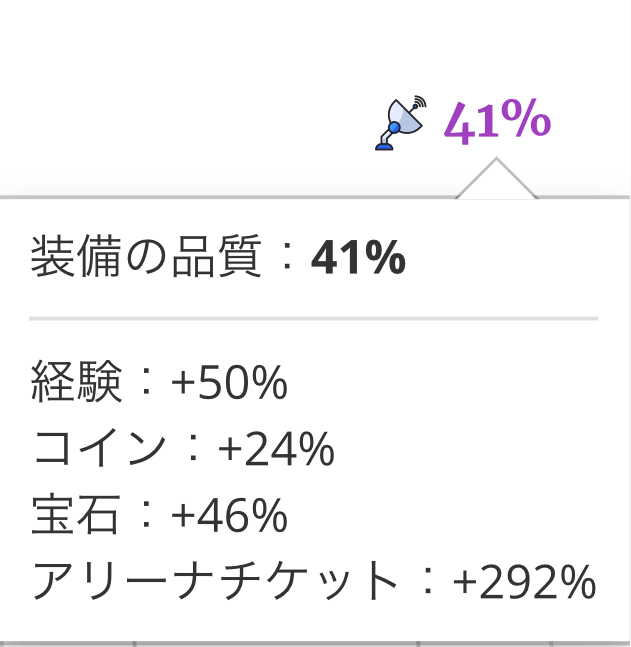Click the signal waves on dish icon

419,102
